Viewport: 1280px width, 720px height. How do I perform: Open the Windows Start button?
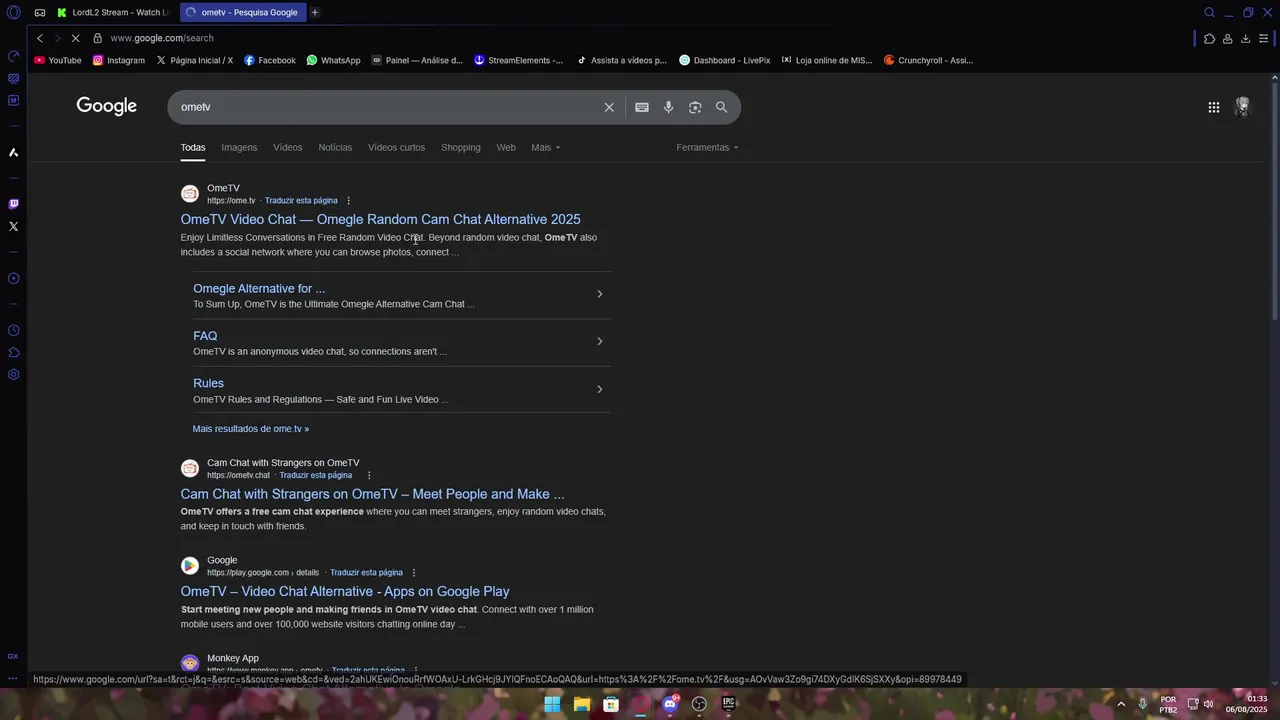pos(552,704)
